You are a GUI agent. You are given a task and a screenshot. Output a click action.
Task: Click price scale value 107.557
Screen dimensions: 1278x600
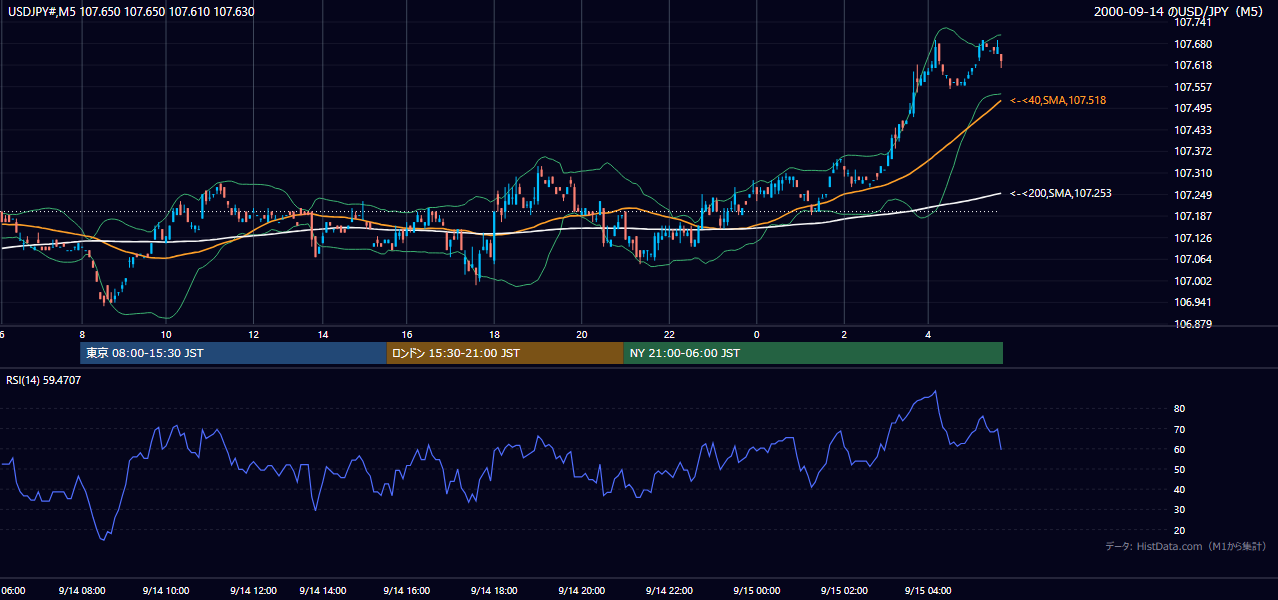1193,87
